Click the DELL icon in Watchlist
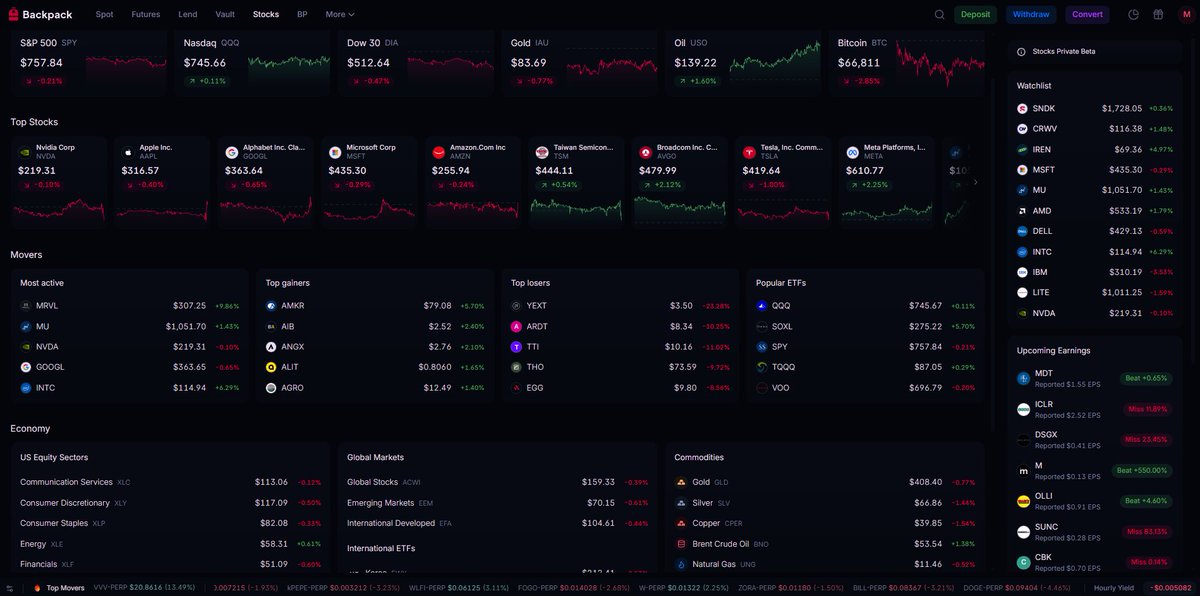The height and width of the screenshot is (596, 1200). point(1023,231)
